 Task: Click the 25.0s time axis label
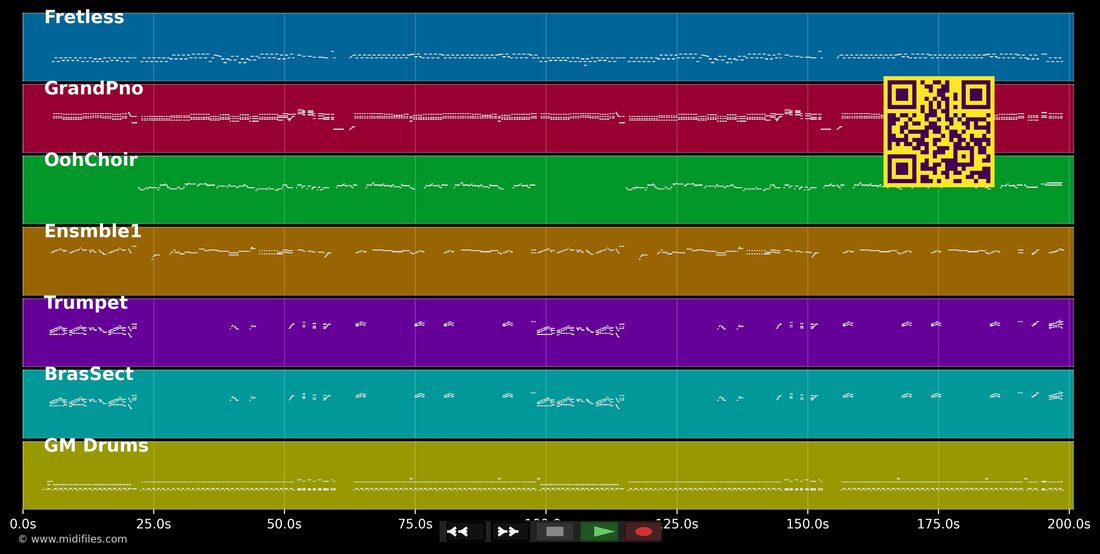(154, 524)
